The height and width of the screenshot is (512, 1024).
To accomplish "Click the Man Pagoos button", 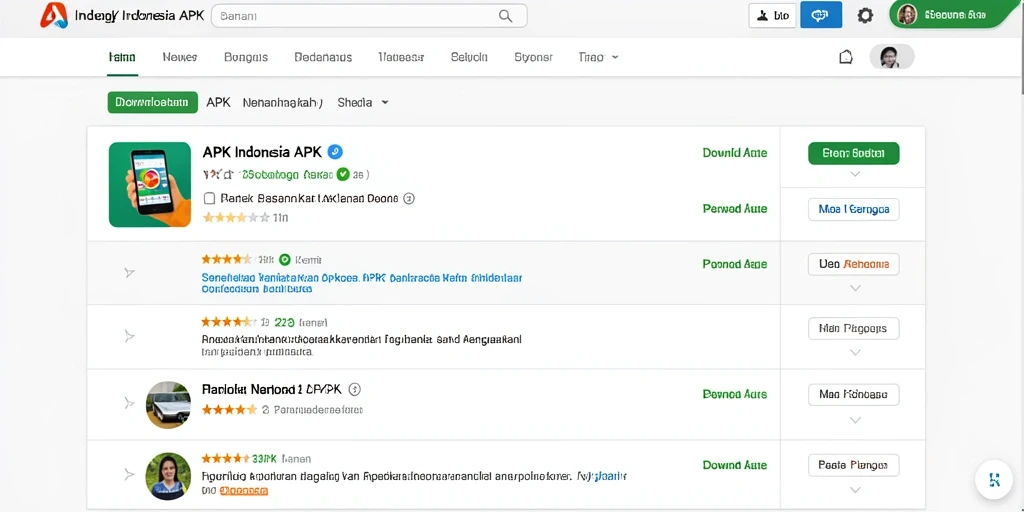I will [854, 328].
